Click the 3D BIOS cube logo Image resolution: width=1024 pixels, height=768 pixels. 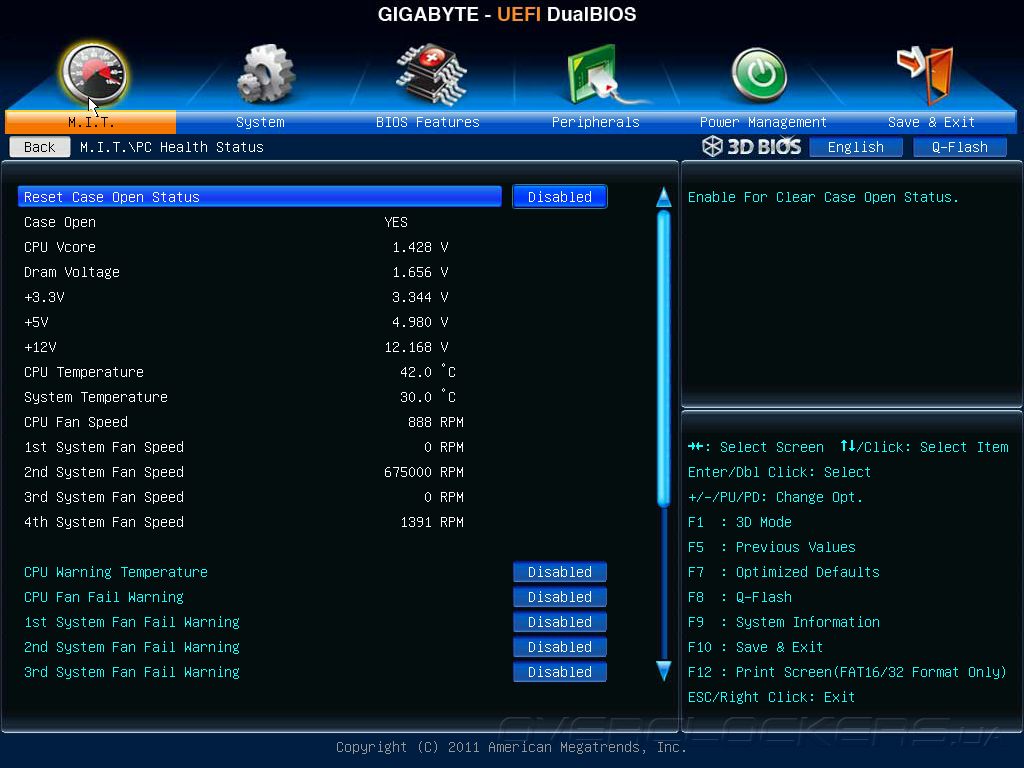click(x=751, y=146)
